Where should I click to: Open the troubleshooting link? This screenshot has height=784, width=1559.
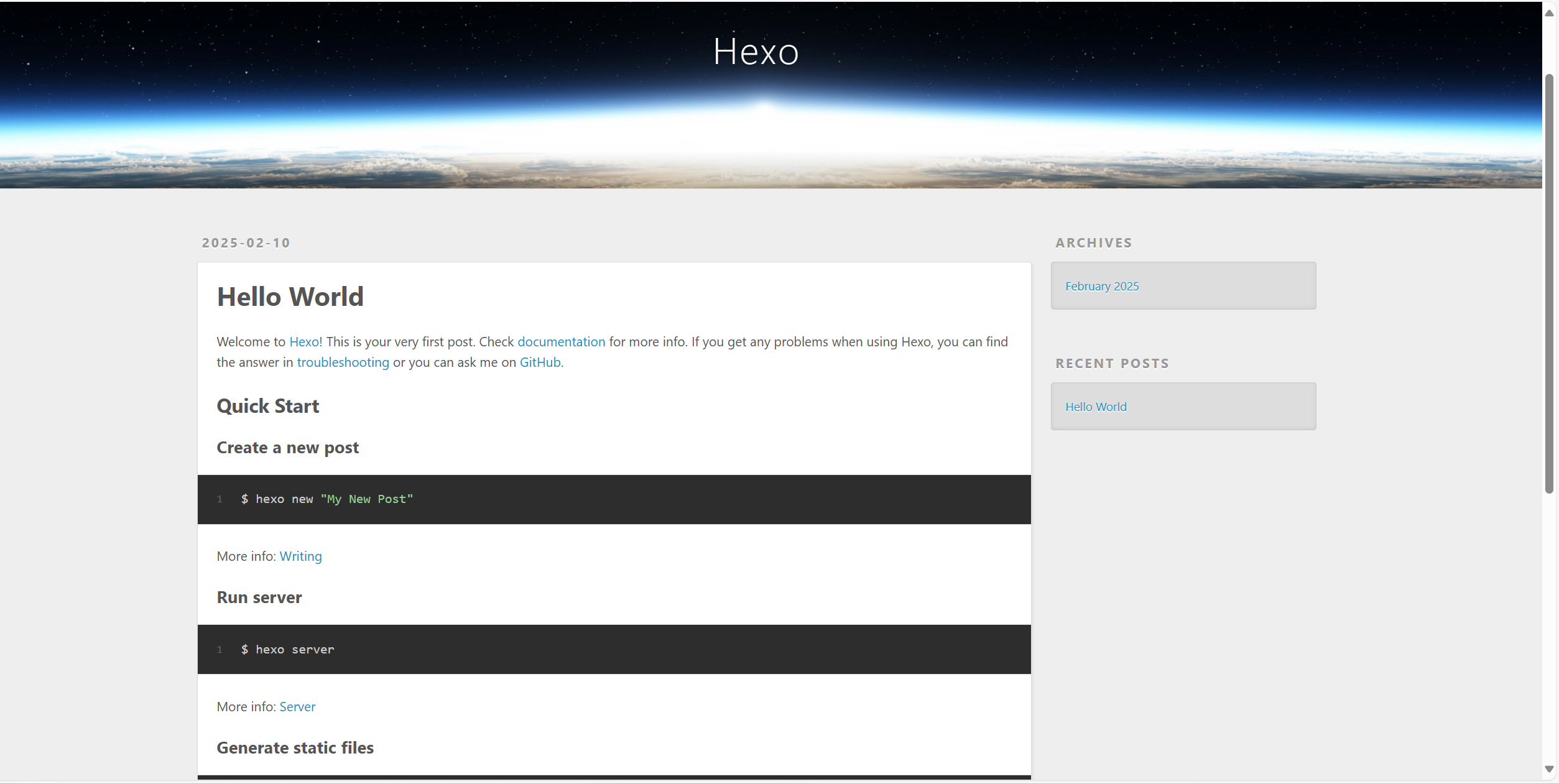(343, 362)
